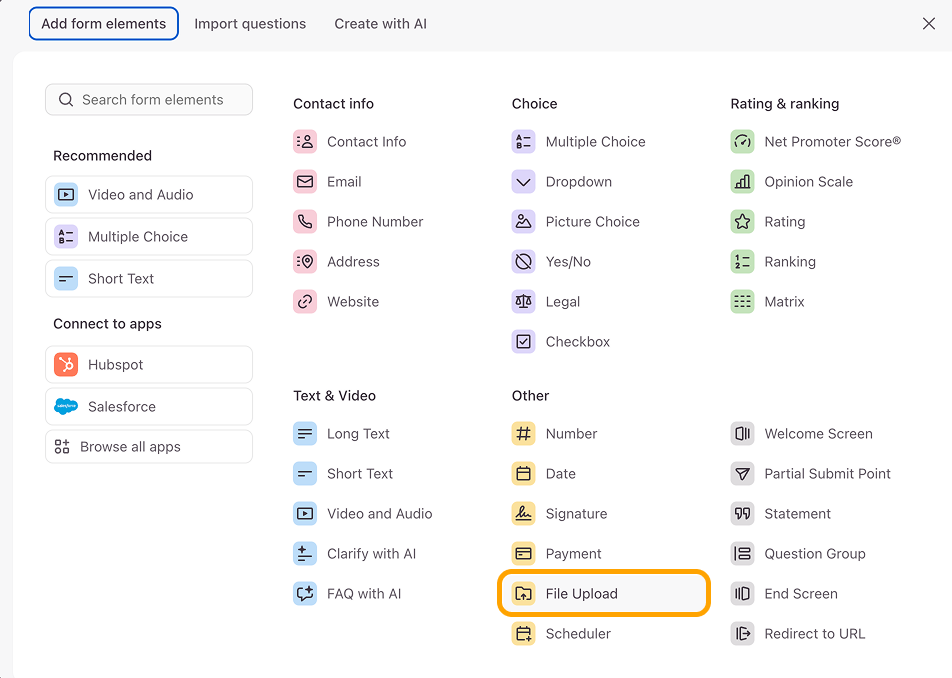The image size is (952, 678).
Task: Focus the Search form elements field
Action: 149,100
